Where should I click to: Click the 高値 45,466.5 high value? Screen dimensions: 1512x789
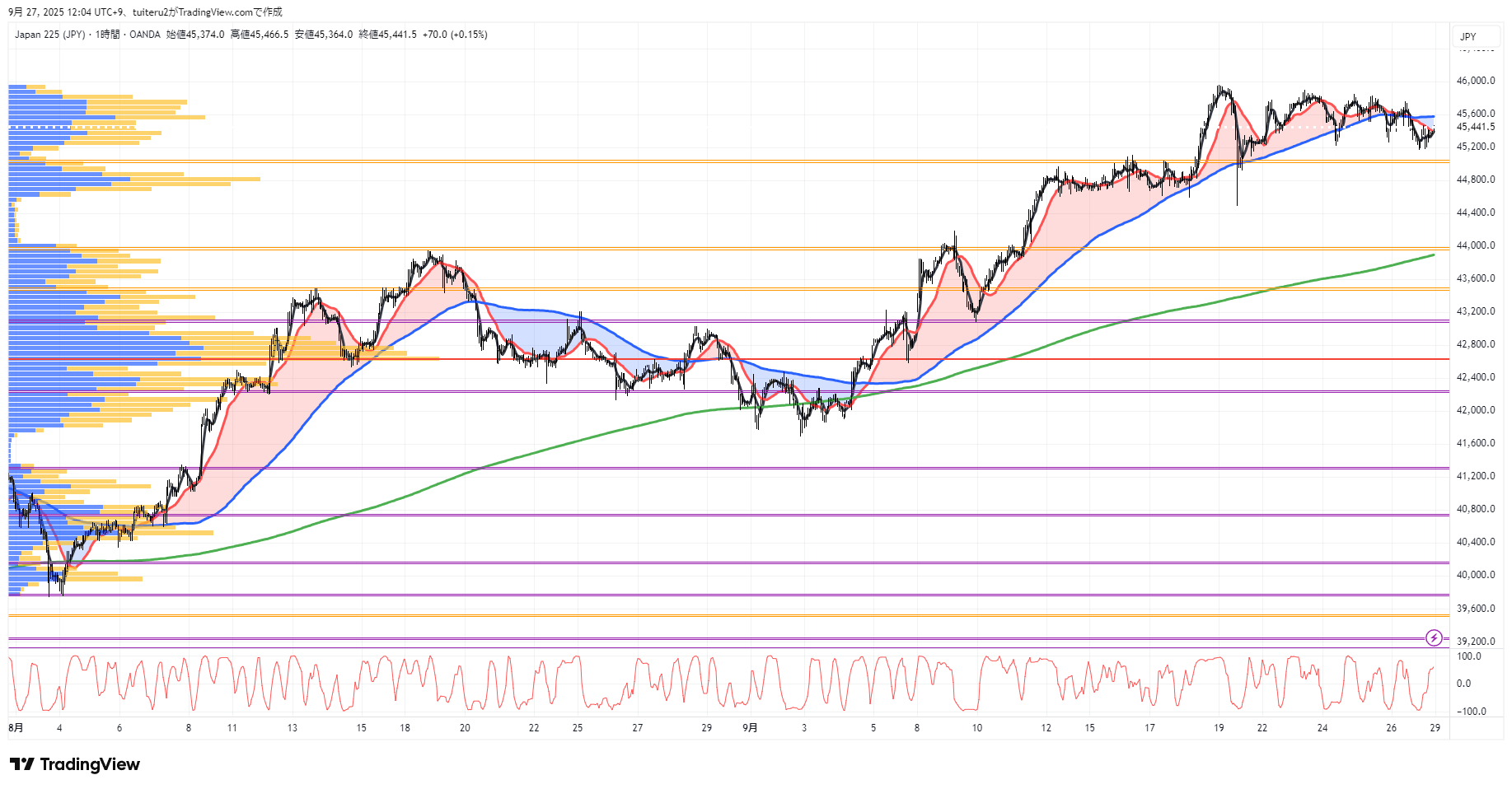260,35
